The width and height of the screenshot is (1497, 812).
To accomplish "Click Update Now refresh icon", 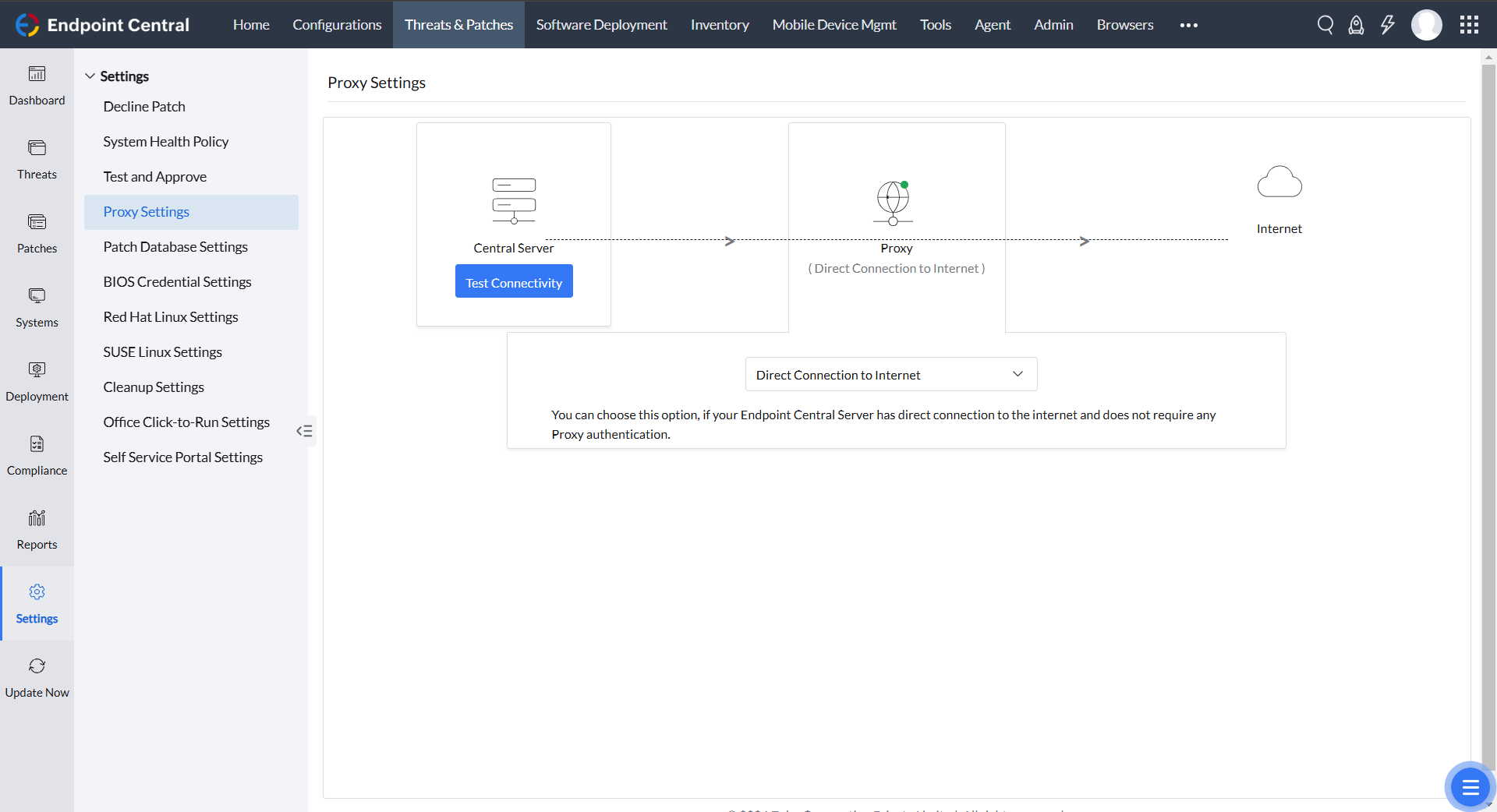I will pyautogui.click(x=37, y=666).
